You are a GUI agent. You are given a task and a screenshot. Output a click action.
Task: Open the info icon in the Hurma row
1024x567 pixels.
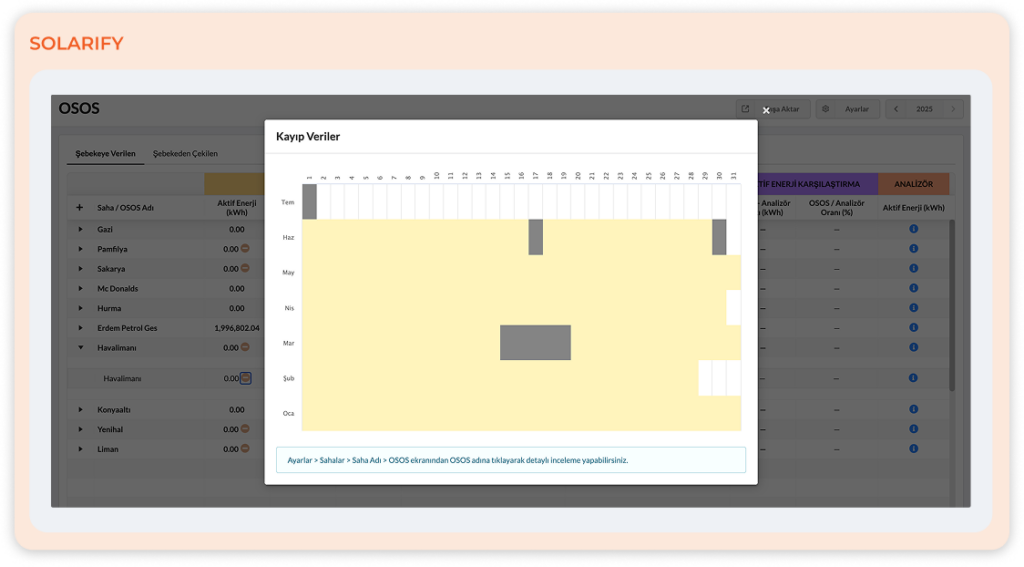click(x=914, y=307)
